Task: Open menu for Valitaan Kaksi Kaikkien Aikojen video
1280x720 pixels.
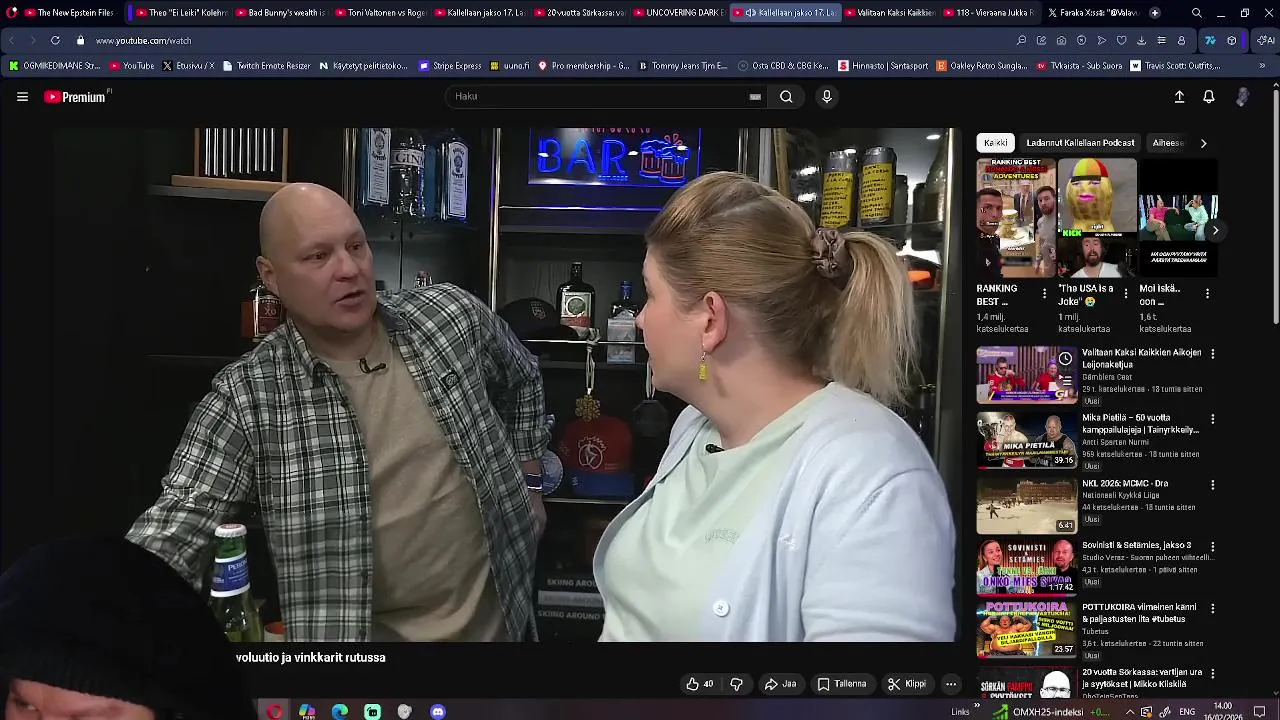Action: (x=1213, y=354)
